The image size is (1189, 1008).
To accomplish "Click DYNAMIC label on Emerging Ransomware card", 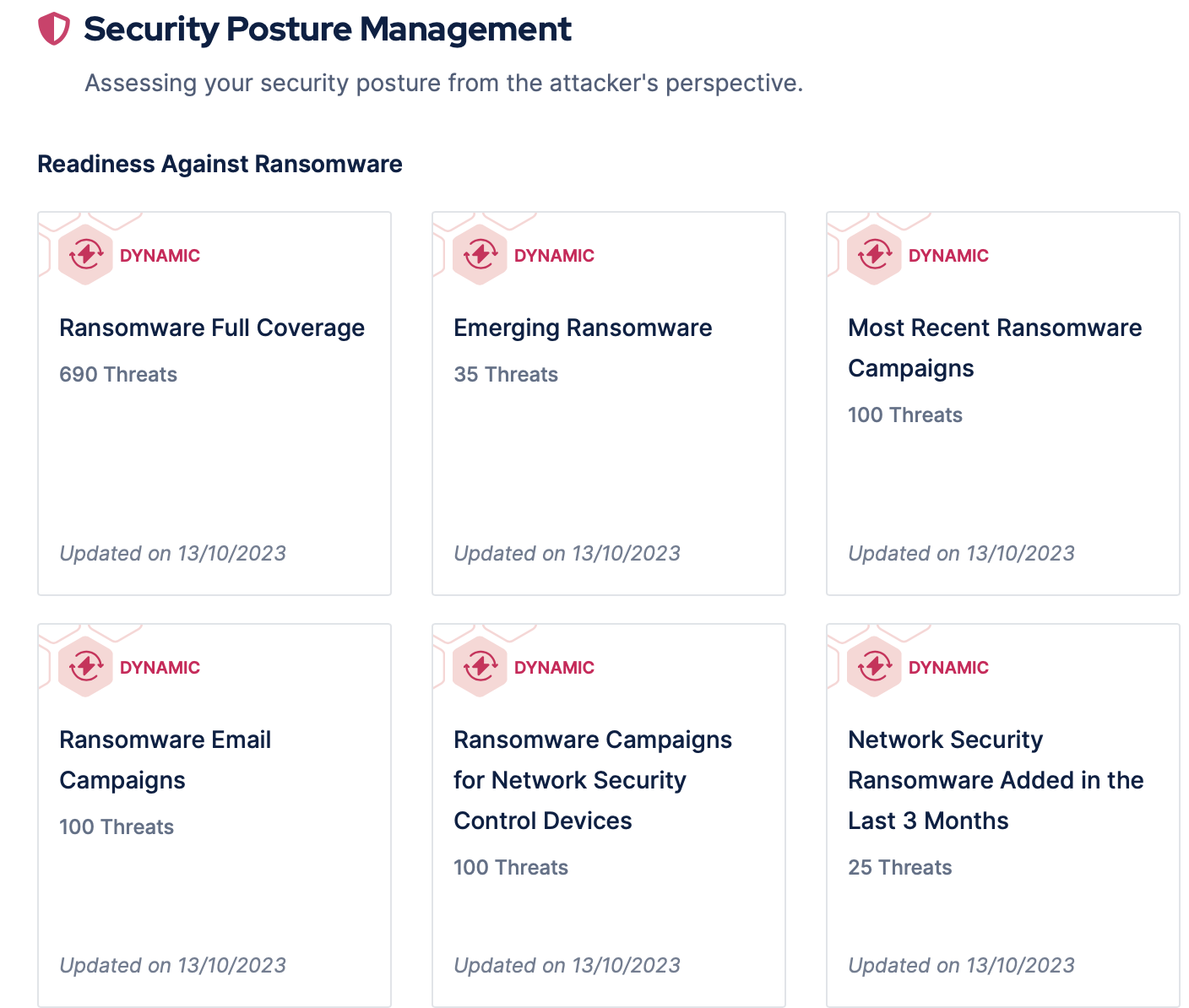I will point(554,256).
